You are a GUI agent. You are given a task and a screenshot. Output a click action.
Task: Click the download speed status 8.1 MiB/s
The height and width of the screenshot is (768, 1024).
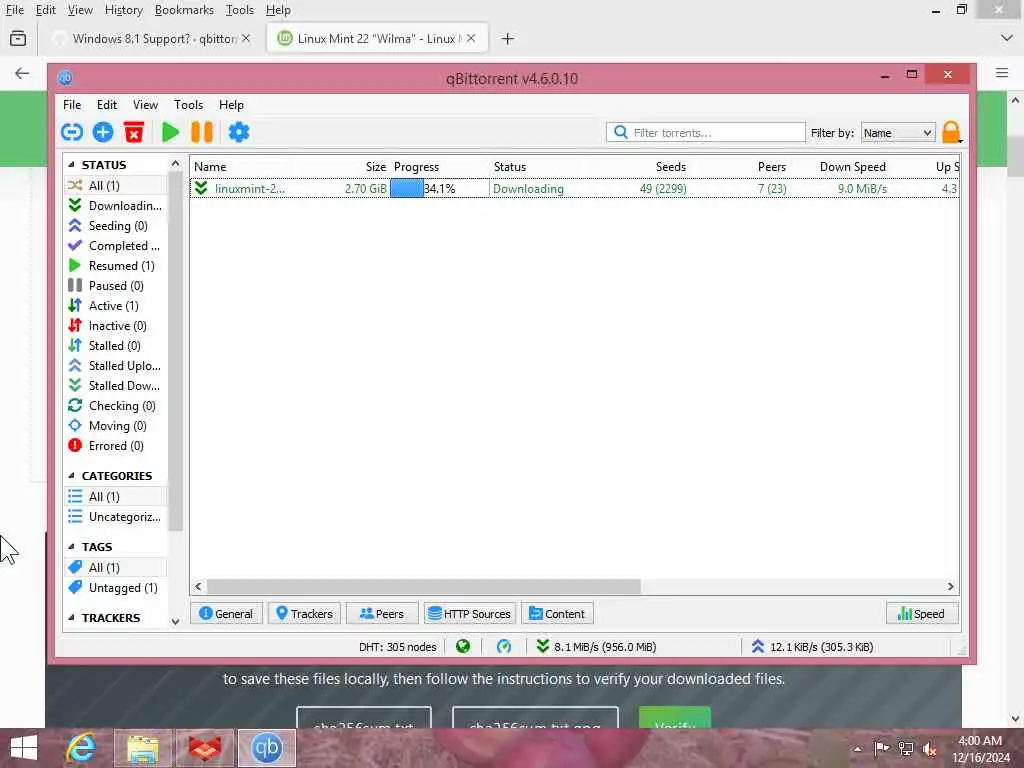[596, 647]
